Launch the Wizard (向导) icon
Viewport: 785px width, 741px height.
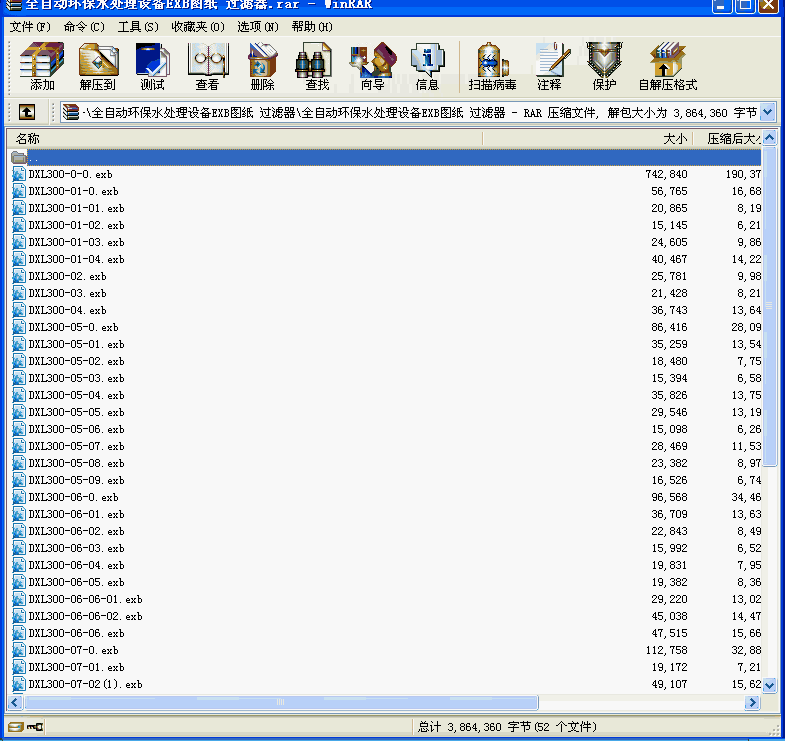click(x=373, y=66)
